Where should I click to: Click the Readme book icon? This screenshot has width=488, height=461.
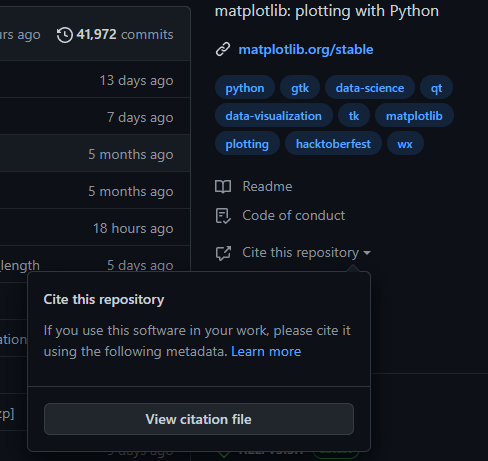(223, 187)
